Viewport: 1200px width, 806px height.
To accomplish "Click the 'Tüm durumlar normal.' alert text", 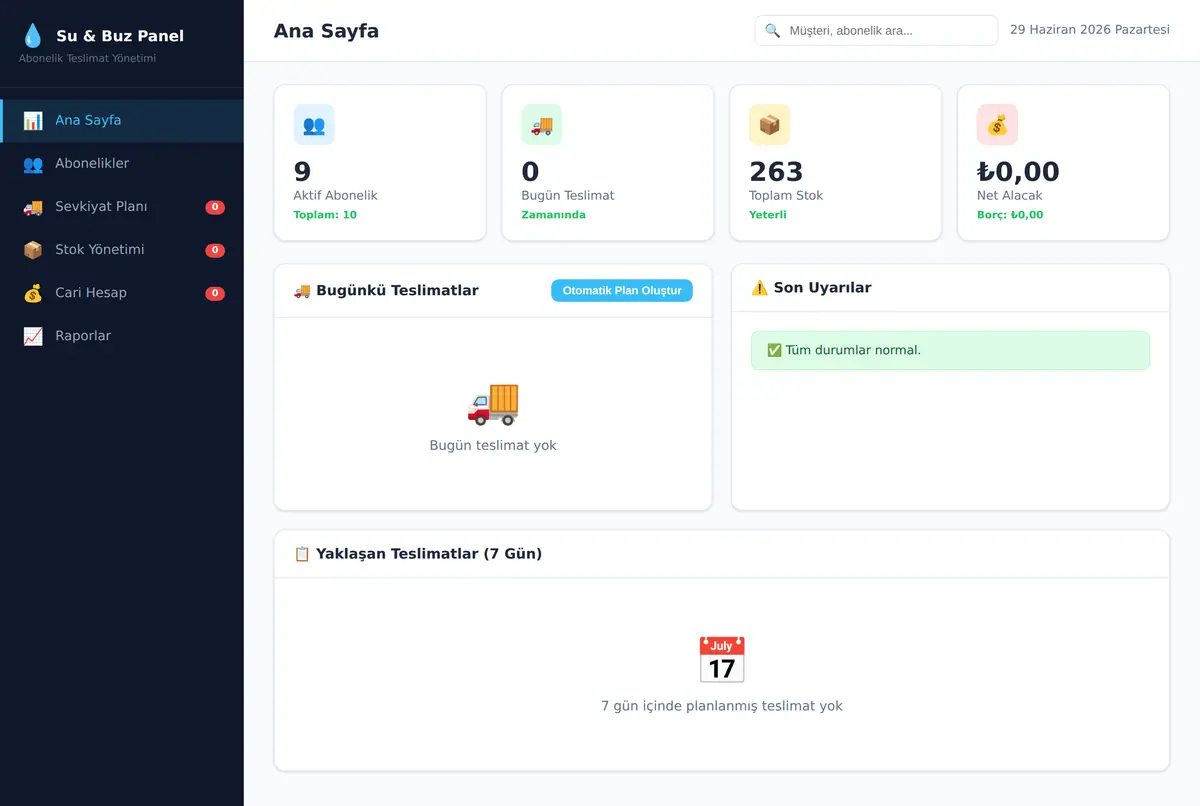I will [x=853, y=350].
